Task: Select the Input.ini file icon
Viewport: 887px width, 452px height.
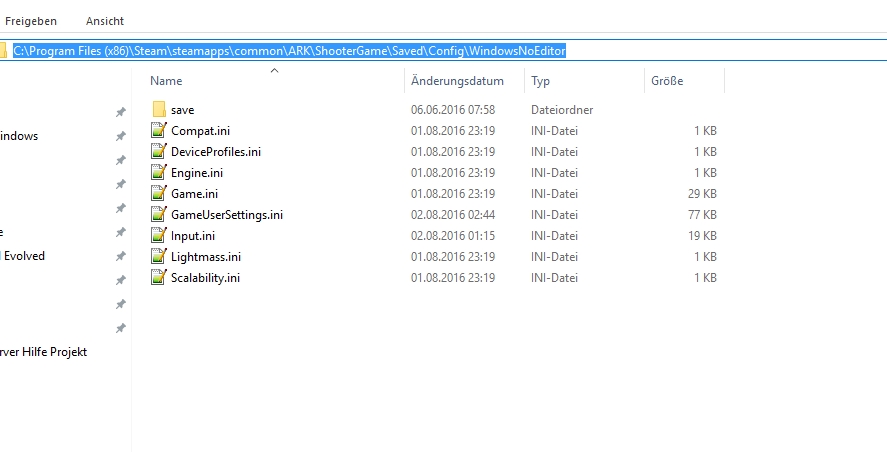Action: point(159,235)
